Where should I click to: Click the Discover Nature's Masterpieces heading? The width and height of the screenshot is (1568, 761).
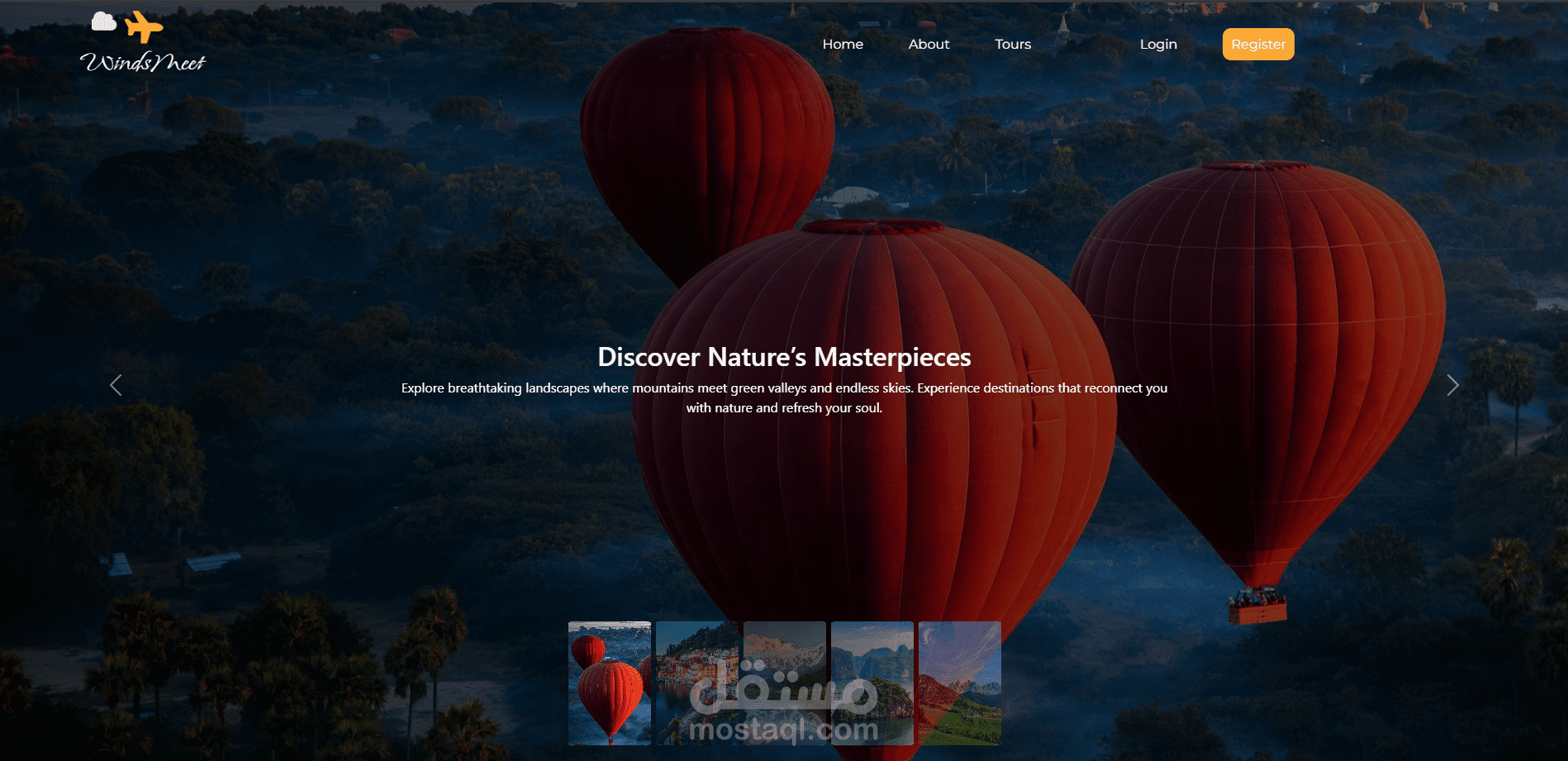pos(784,357)
